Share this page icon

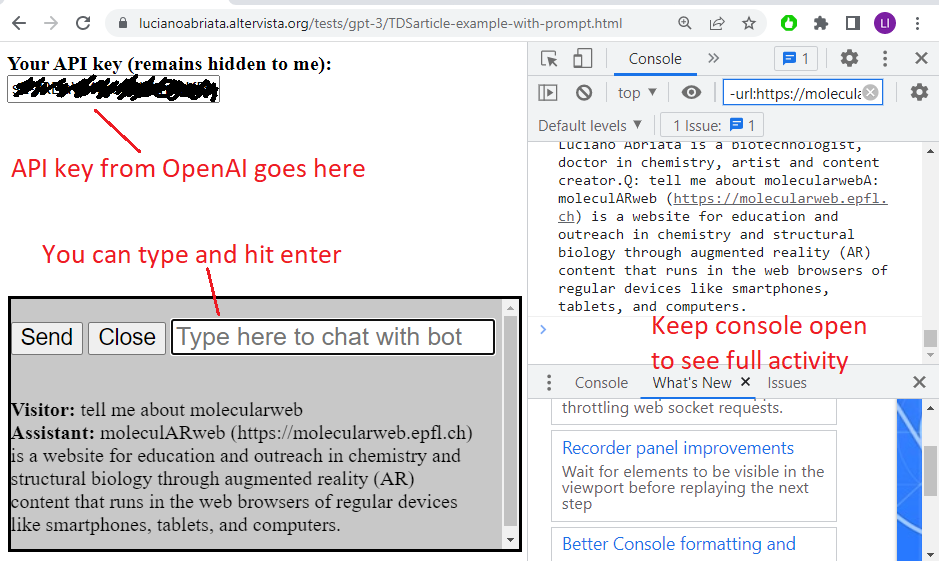[717, 23]
